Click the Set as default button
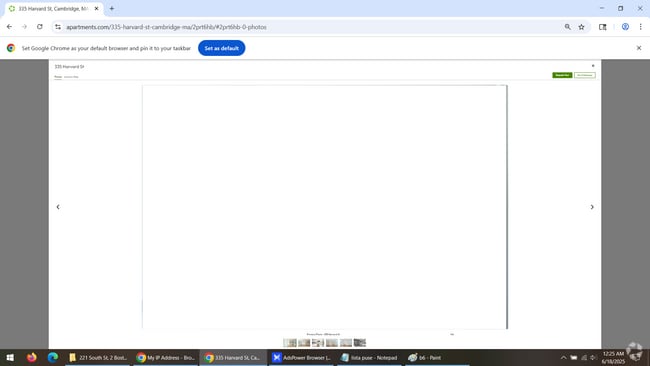 tap(221, 48)
